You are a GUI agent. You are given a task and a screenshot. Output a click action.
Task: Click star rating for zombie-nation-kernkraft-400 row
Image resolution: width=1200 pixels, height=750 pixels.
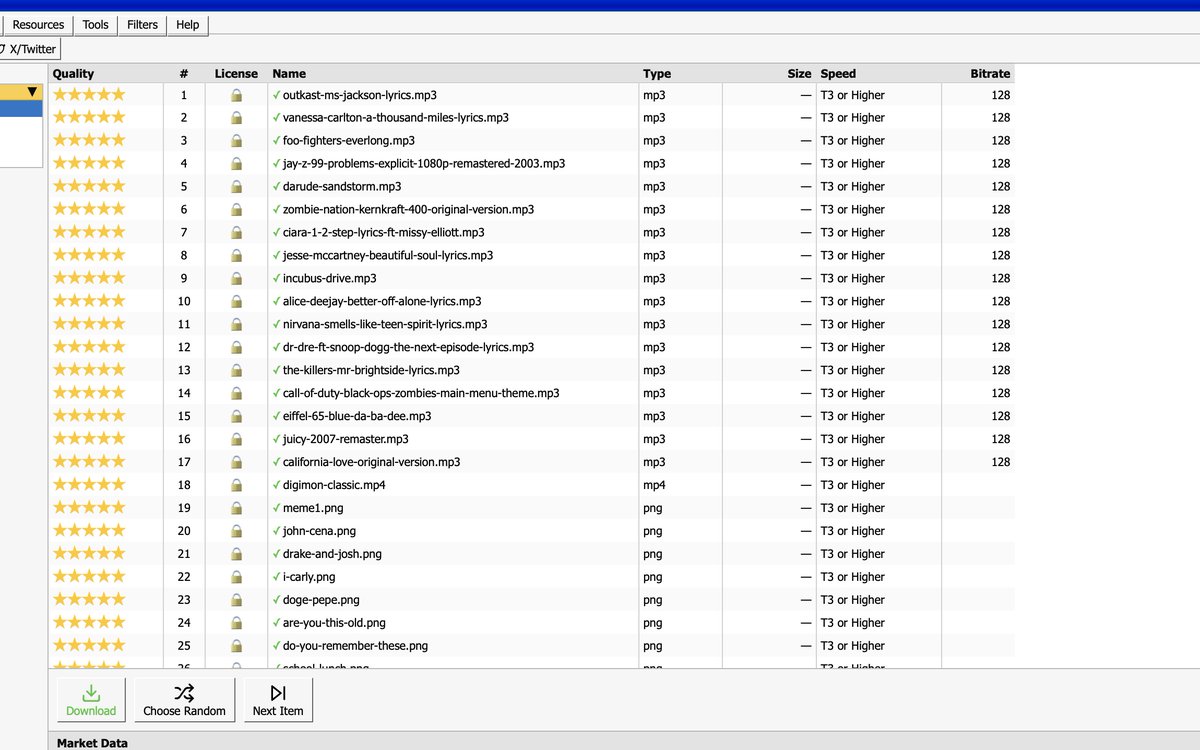tap(89, 209)
